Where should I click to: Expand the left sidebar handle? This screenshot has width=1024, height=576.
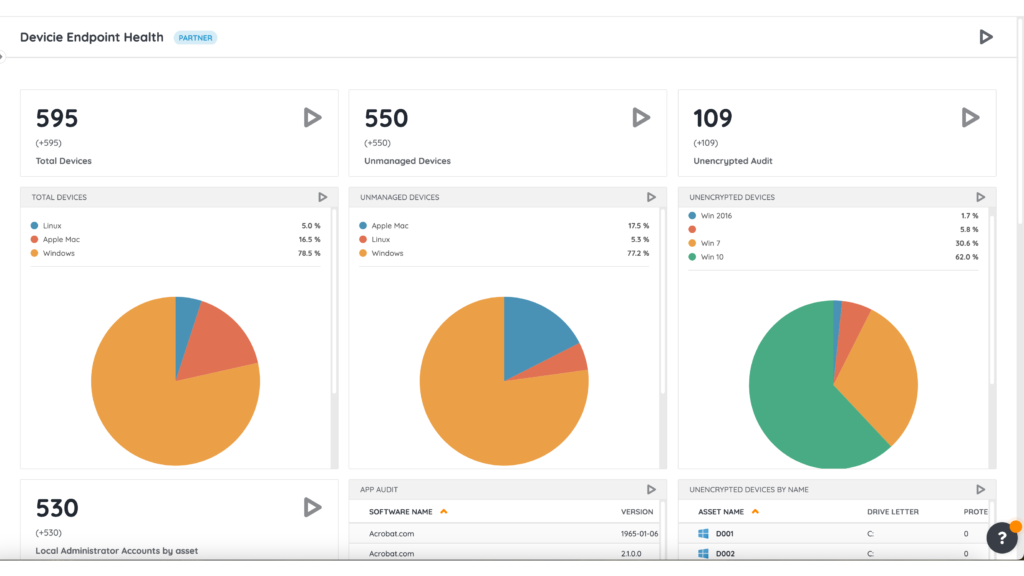coord(2,57)
